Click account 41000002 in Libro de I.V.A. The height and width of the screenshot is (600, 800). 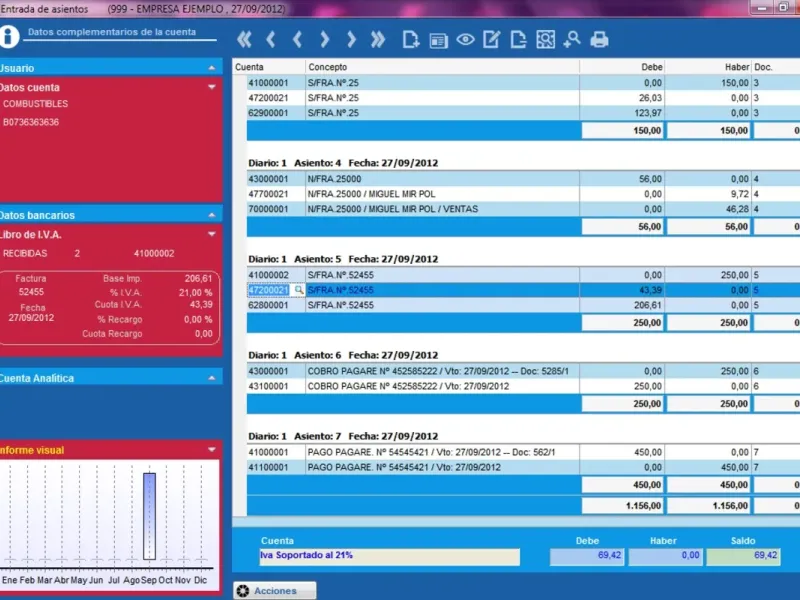(x=154, y=254)
